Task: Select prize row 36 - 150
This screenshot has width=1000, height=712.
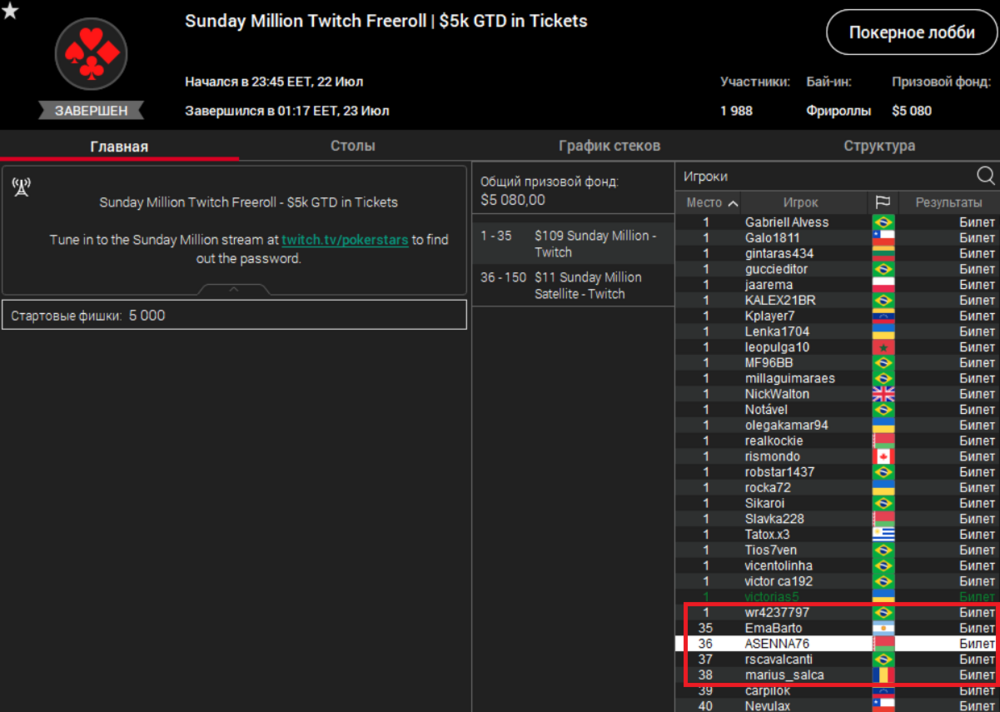Action: 573,285
